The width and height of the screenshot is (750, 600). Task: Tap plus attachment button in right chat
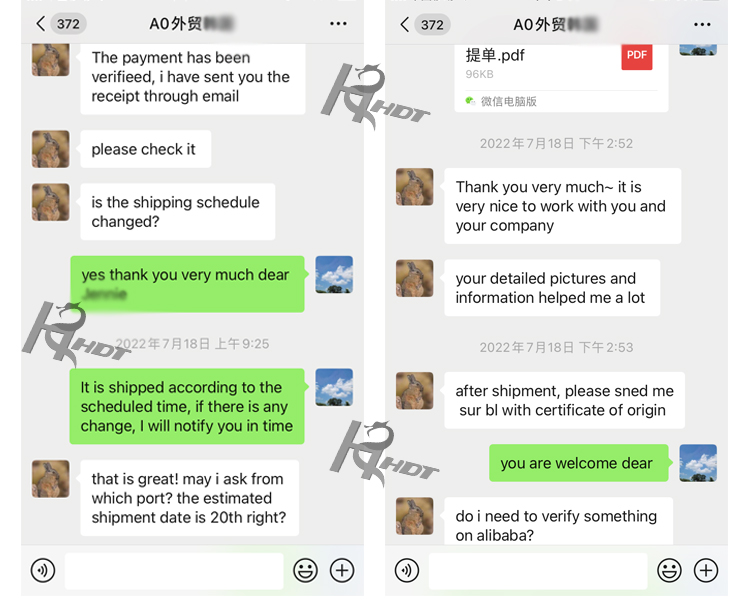706,570
